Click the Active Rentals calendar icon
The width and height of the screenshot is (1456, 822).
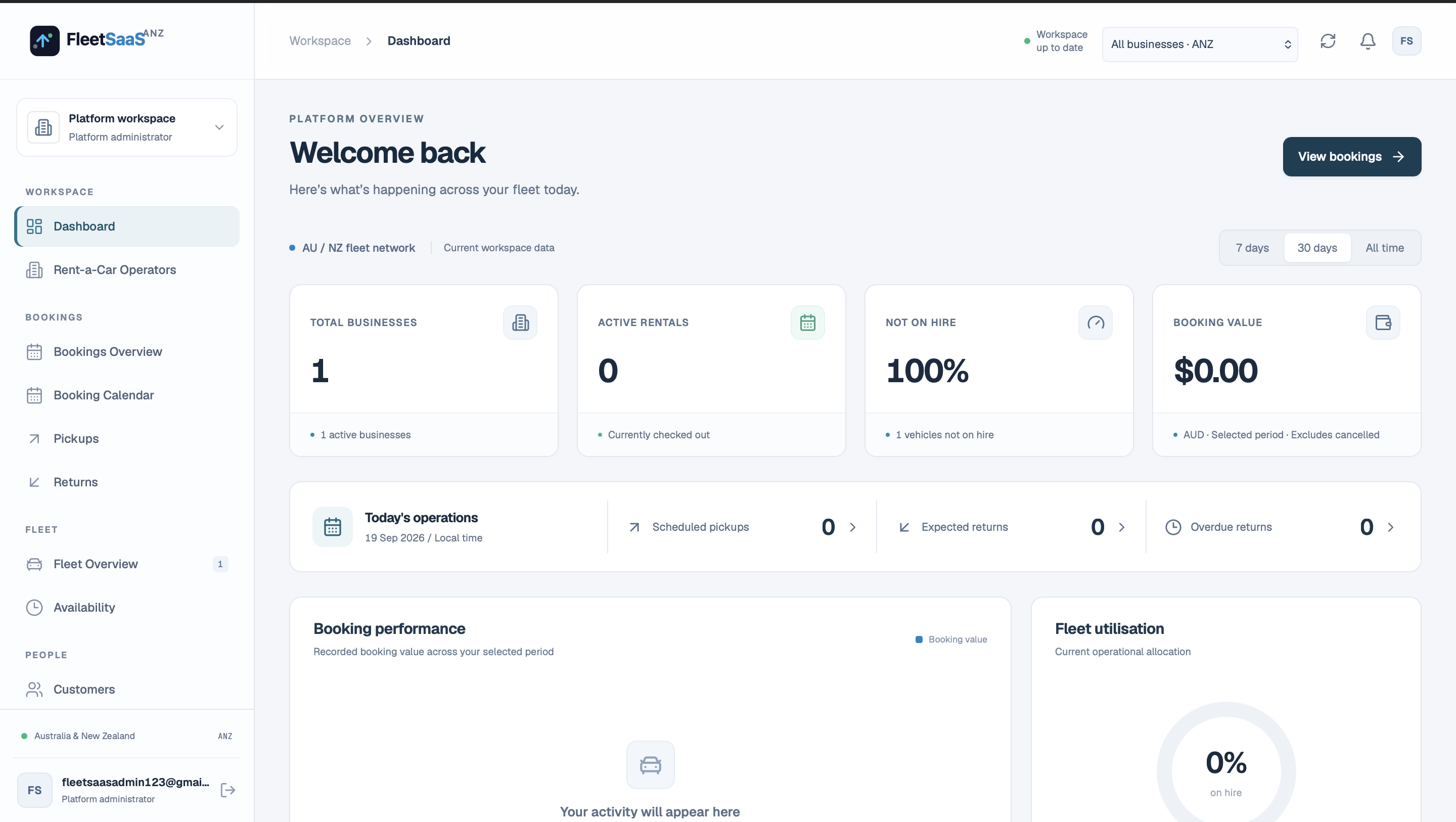click(808, 322)
